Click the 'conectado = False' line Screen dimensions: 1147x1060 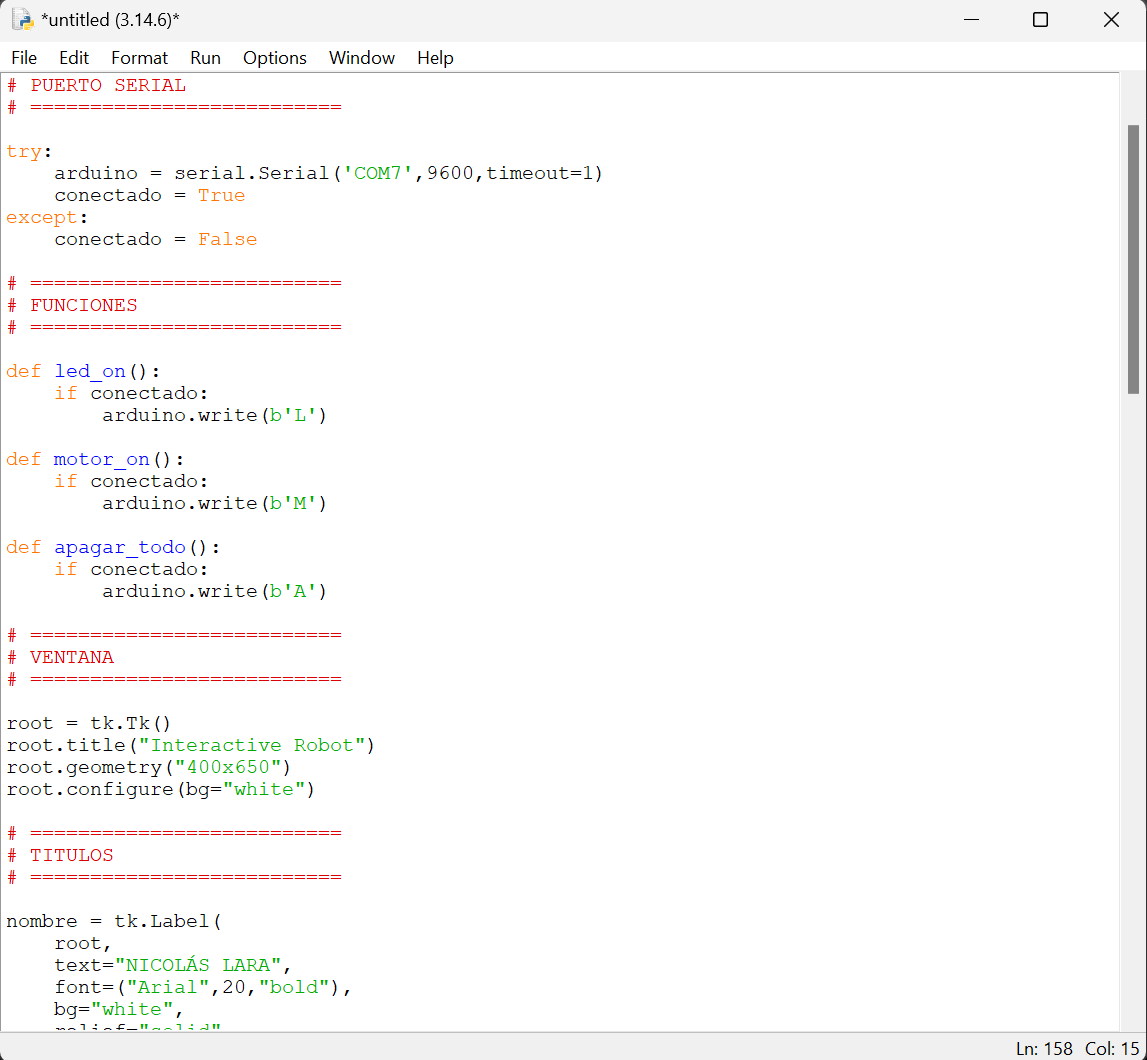155,239
